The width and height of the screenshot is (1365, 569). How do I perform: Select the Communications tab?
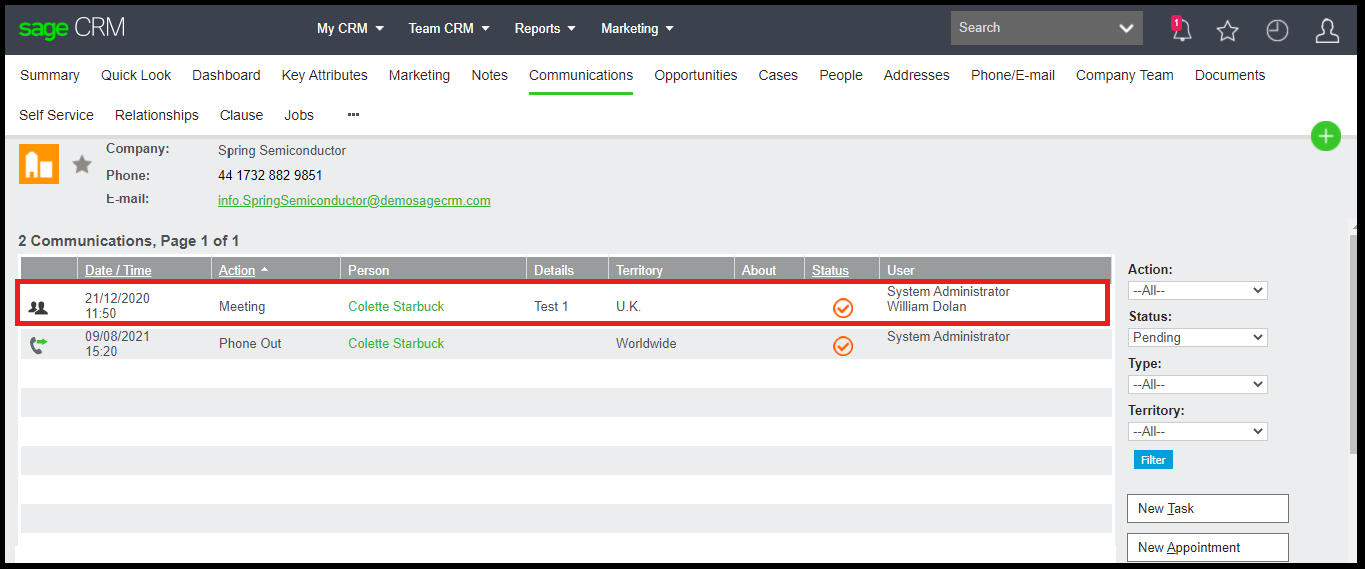(x=581, y=75)
